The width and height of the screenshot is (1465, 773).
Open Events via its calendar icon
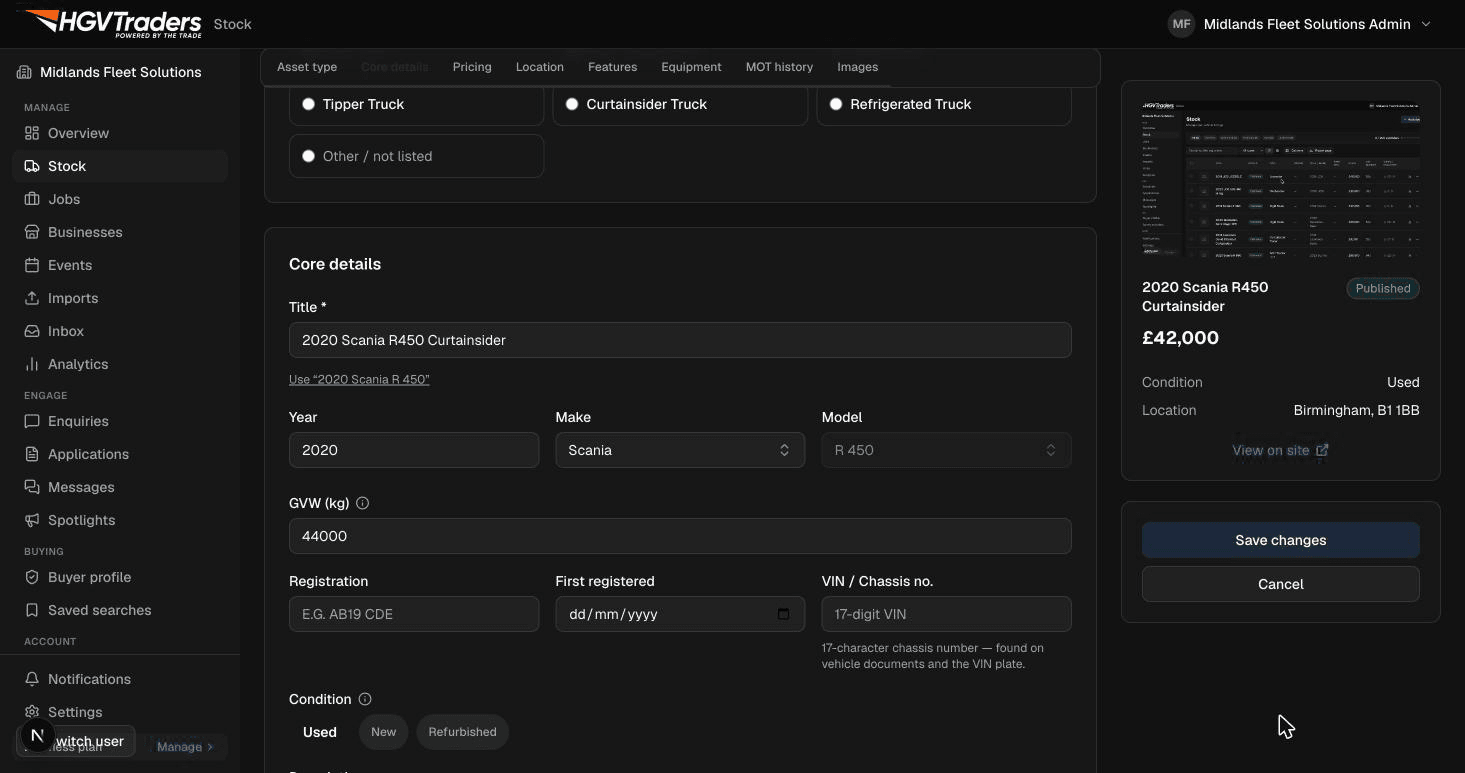[32, 265]
